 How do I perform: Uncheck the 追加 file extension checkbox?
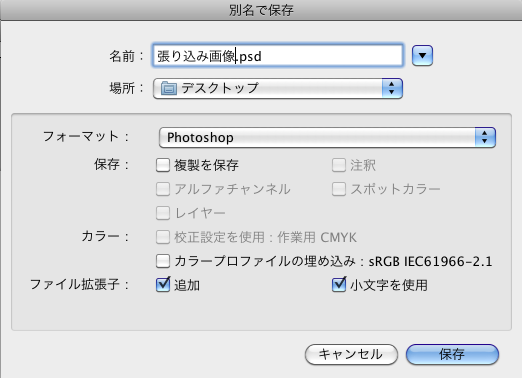click(x=163, y=284)
